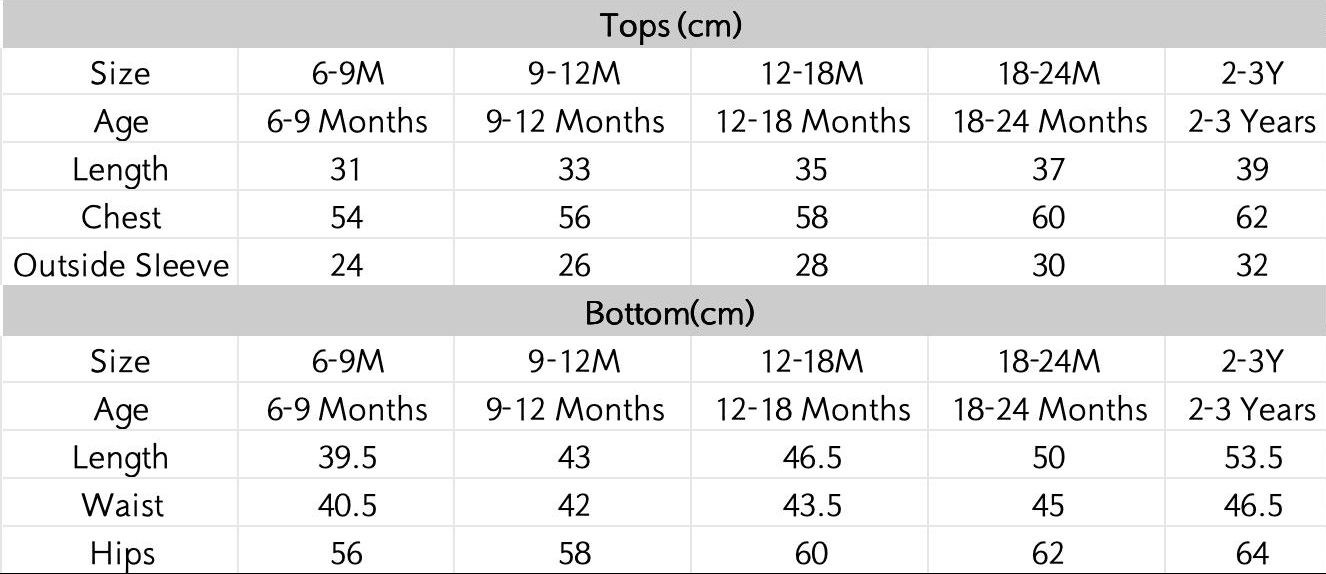This screenshot has height=574, width=1326.
Task: Click the waist value 42
Action: click(574, 505)
